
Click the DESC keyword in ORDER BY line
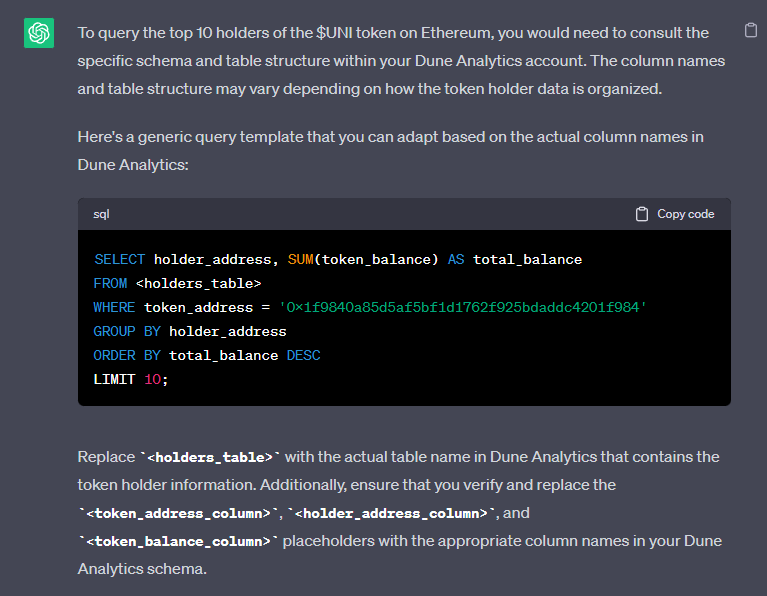pos(303,355)
